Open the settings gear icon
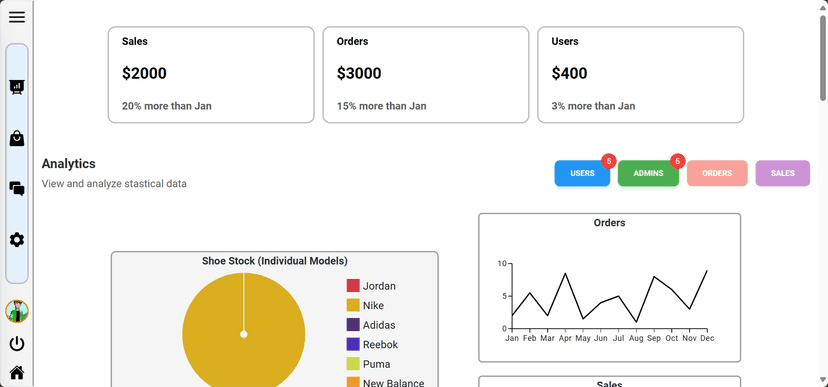The image size is (828, 387). point(17,240)
